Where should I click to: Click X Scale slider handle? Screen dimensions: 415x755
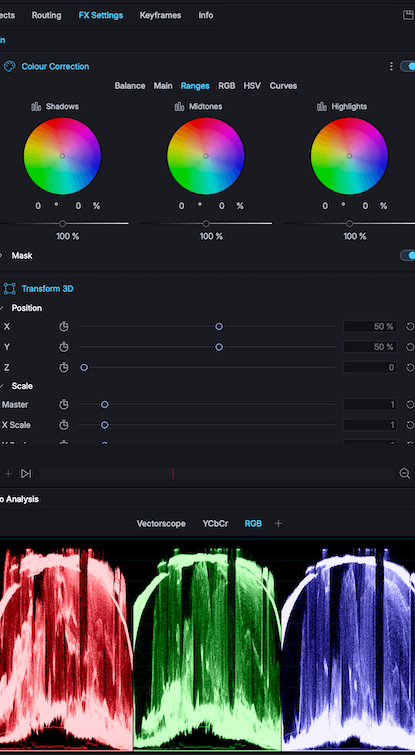(104, 425)
